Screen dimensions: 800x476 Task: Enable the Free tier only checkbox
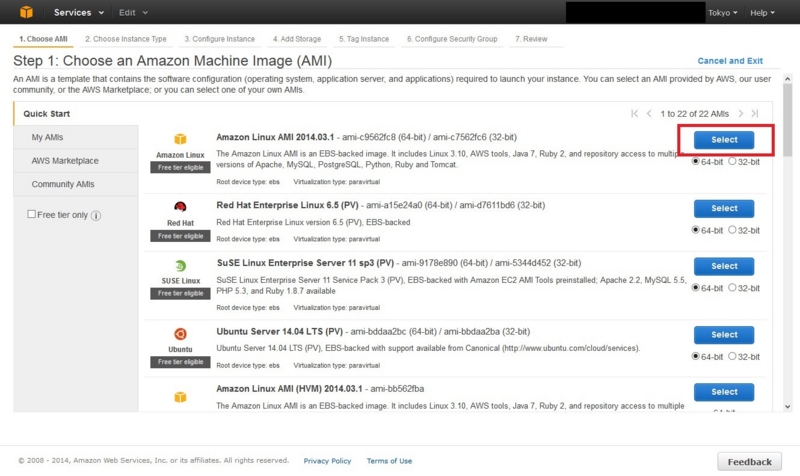(32, 214)
